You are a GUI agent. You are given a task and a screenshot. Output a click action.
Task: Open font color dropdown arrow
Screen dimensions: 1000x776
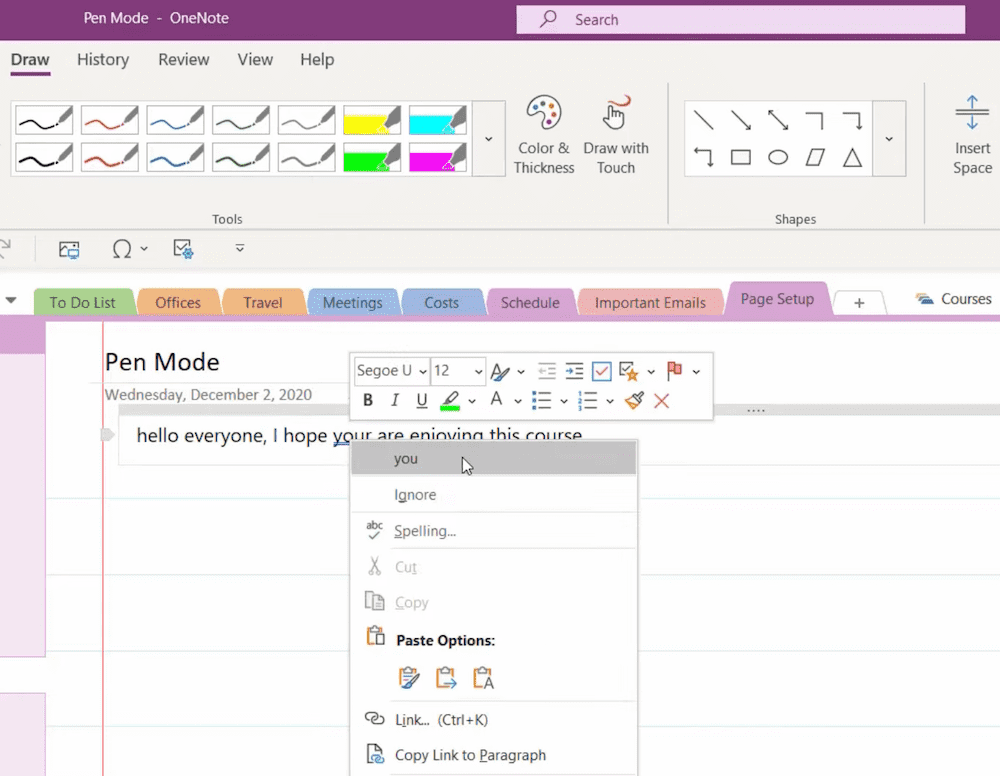(518, 401)
